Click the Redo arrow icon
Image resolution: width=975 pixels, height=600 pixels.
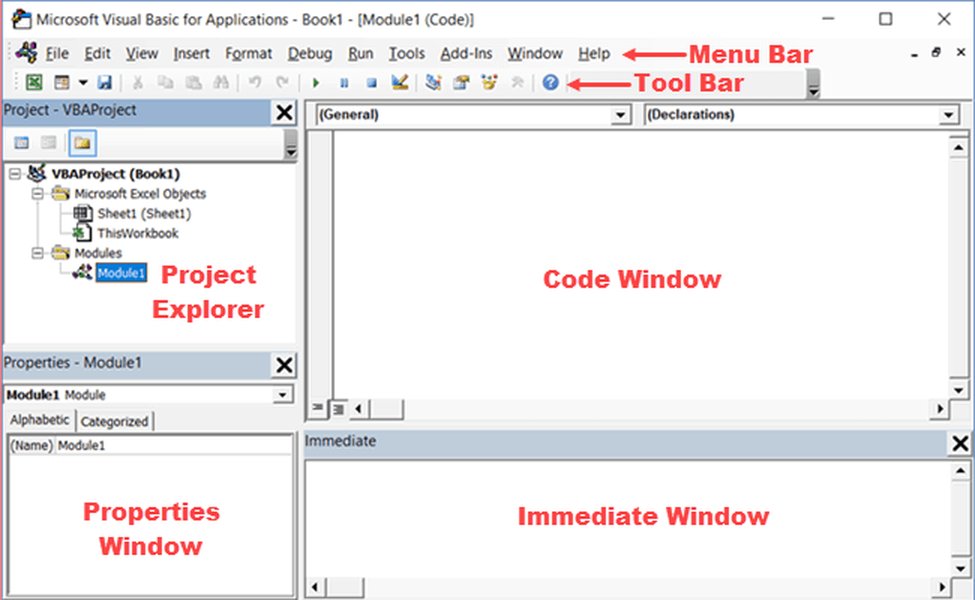coord(282,82)
